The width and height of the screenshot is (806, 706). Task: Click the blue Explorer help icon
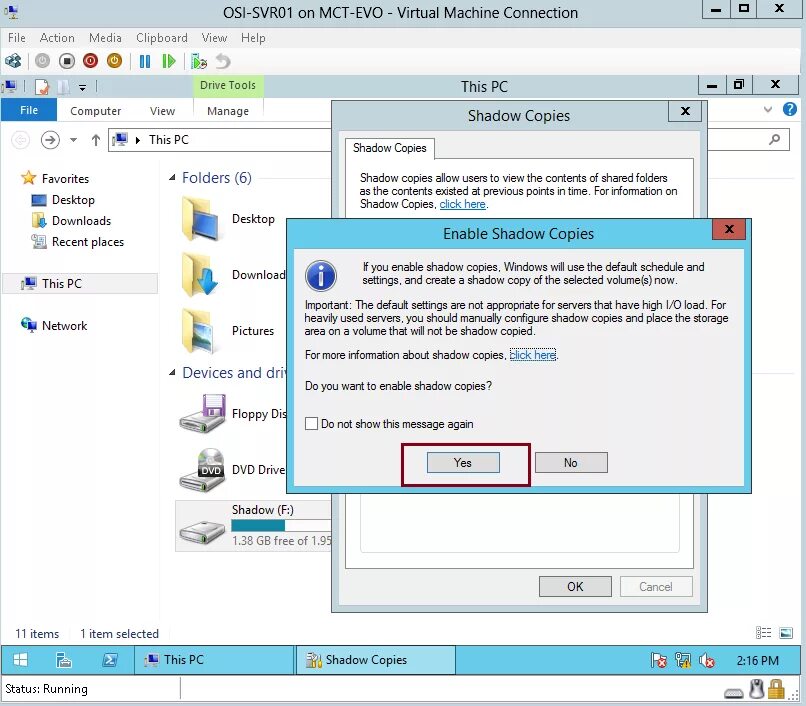point(790,109)
